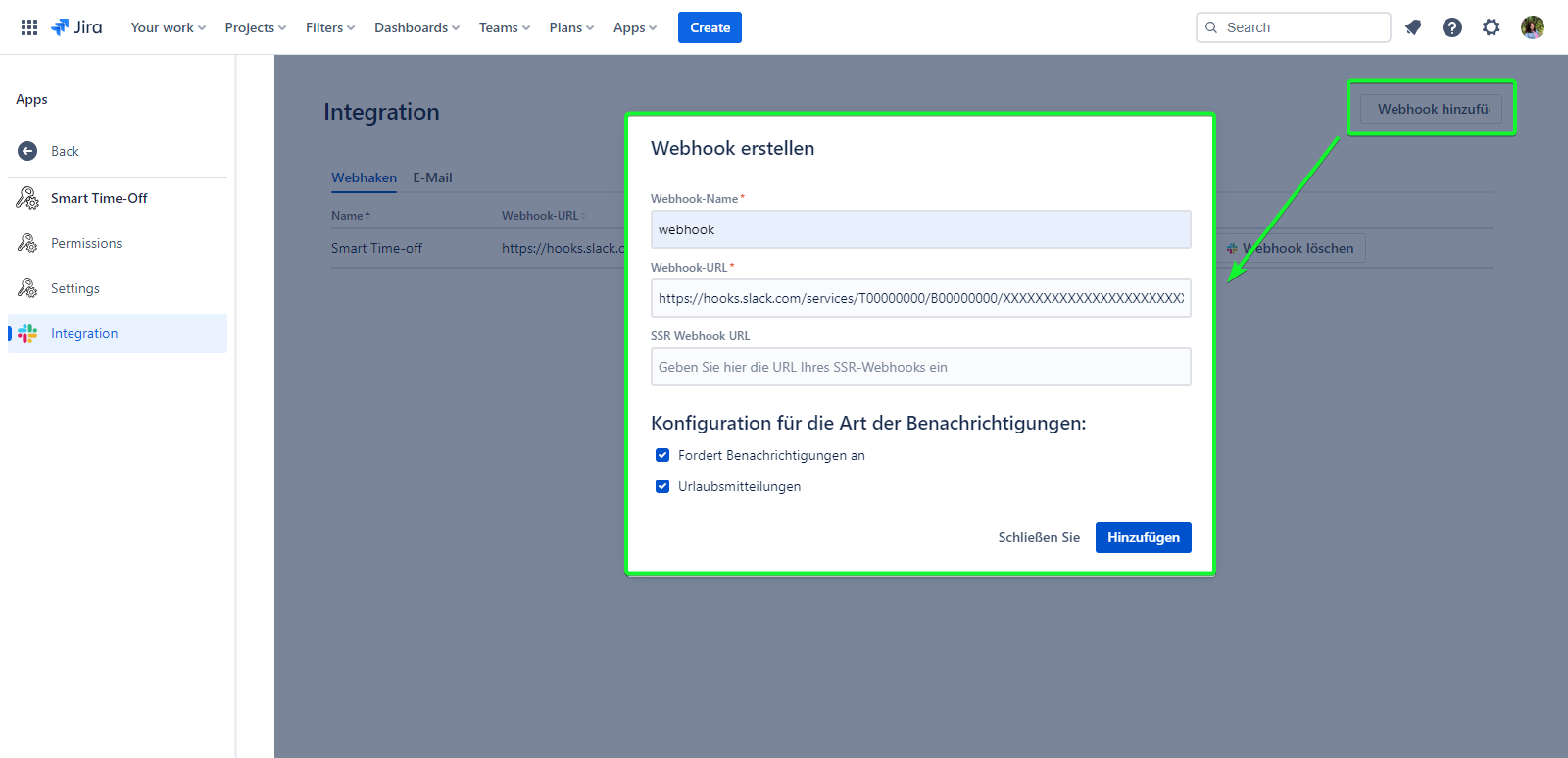Image resolution: width=1568 pixels, height=758 pixels.
Task: Expand the Filters dropdown menu
Action: click(329, 27)
